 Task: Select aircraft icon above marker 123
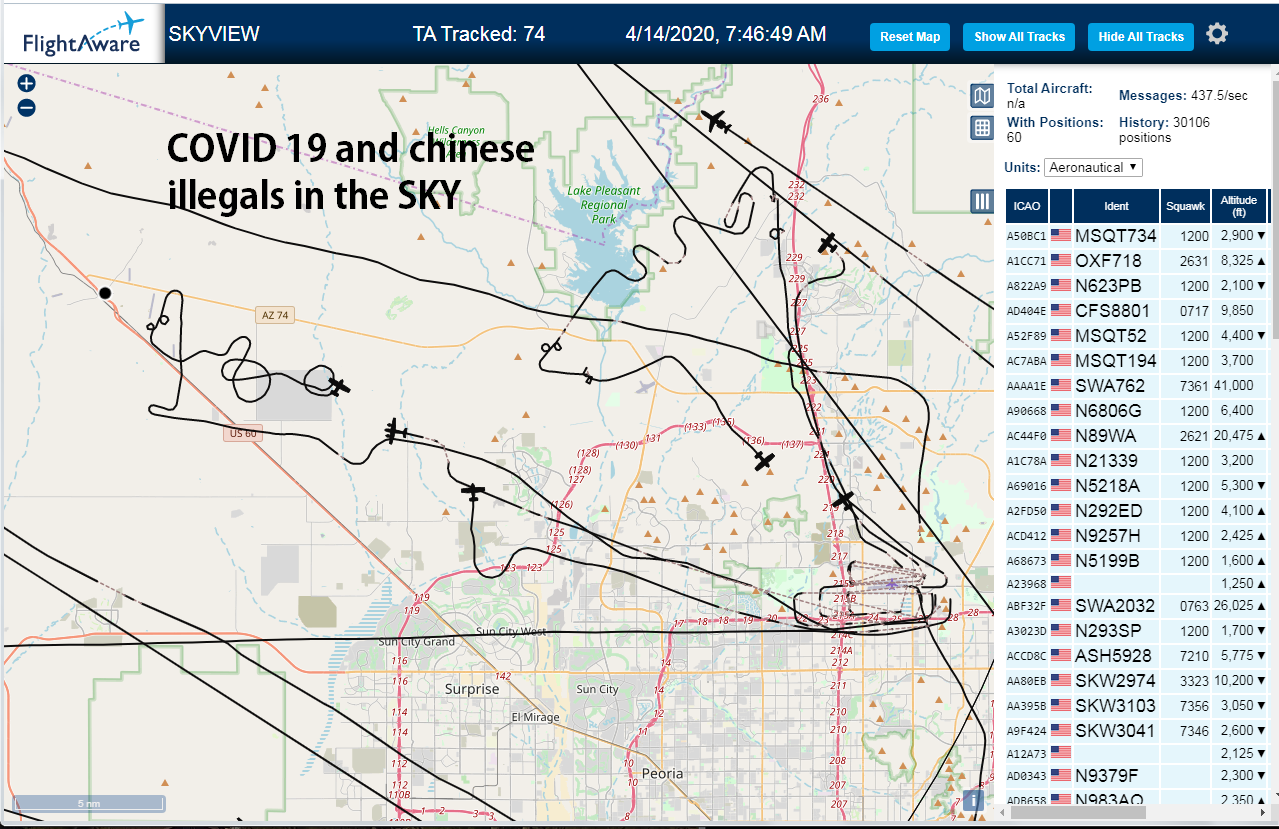(473, 491)
